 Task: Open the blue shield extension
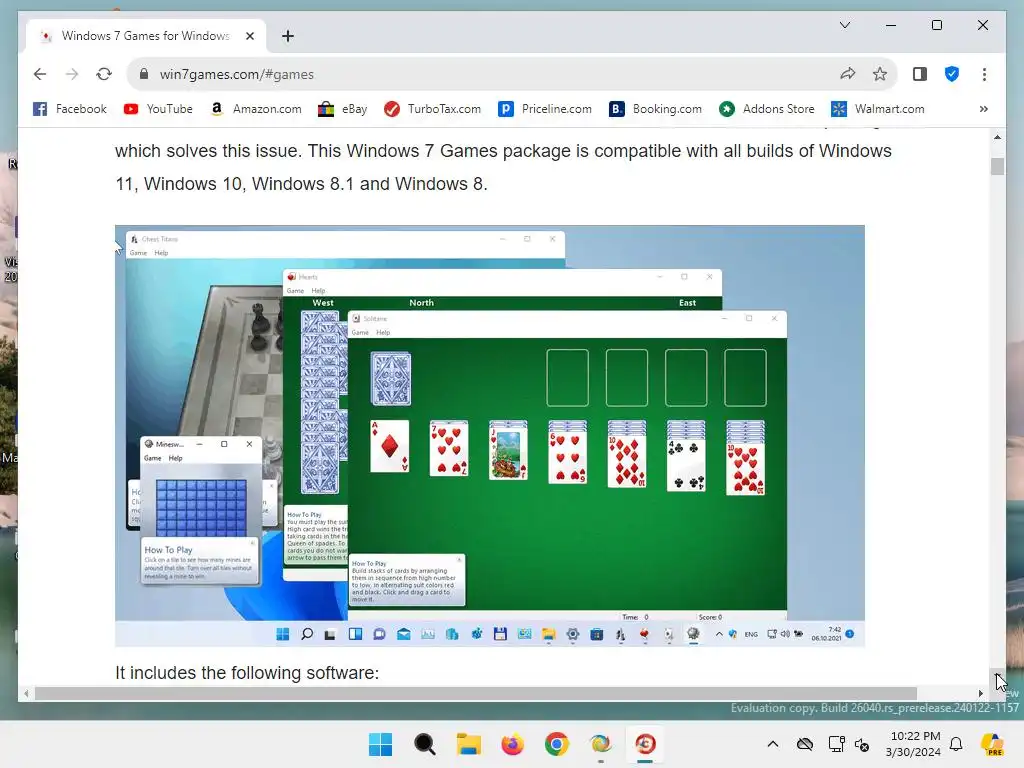tap(952, 74)
